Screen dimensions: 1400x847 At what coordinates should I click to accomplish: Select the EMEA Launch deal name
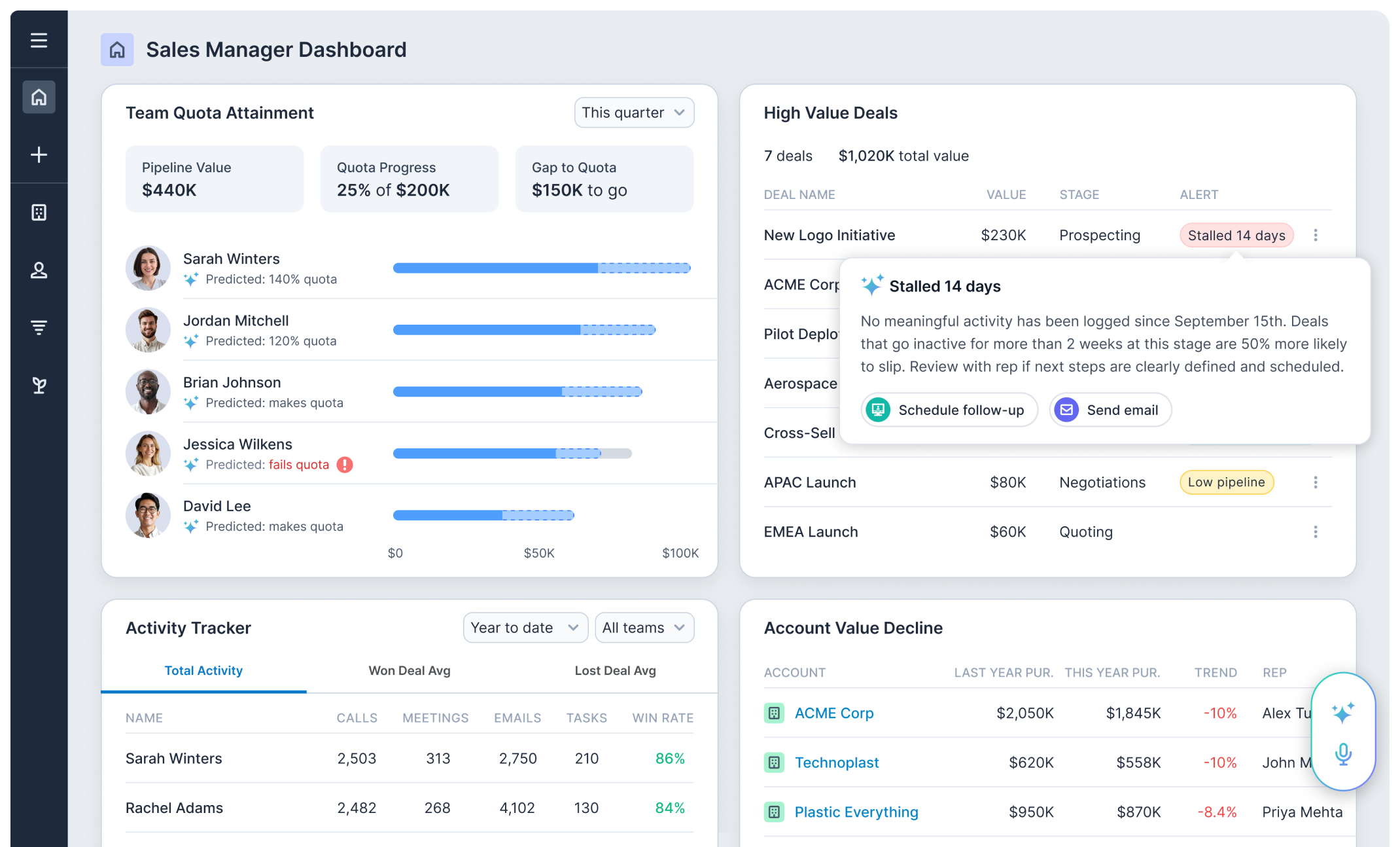pyautogui.click(x=811, y=532)
